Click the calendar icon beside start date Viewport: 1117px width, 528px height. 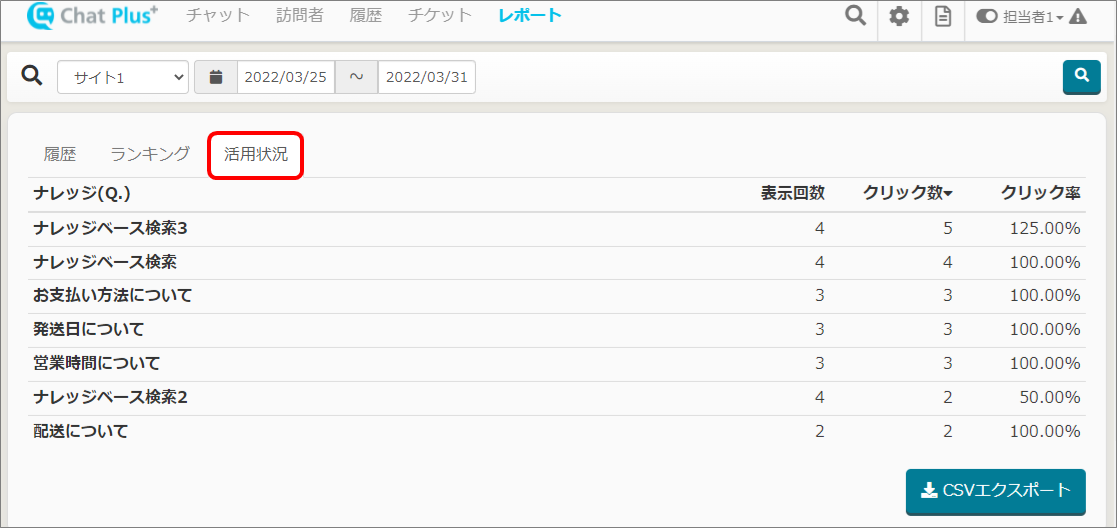[216, 77]
